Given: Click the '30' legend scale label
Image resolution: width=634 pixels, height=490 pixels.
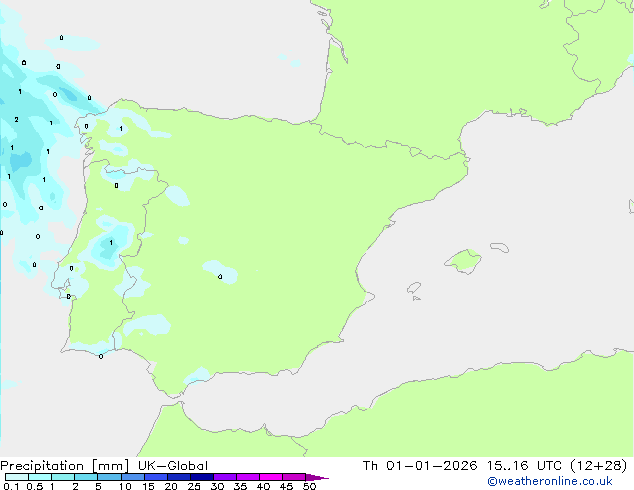Looking at the screenshot, I should click(217, 486).
